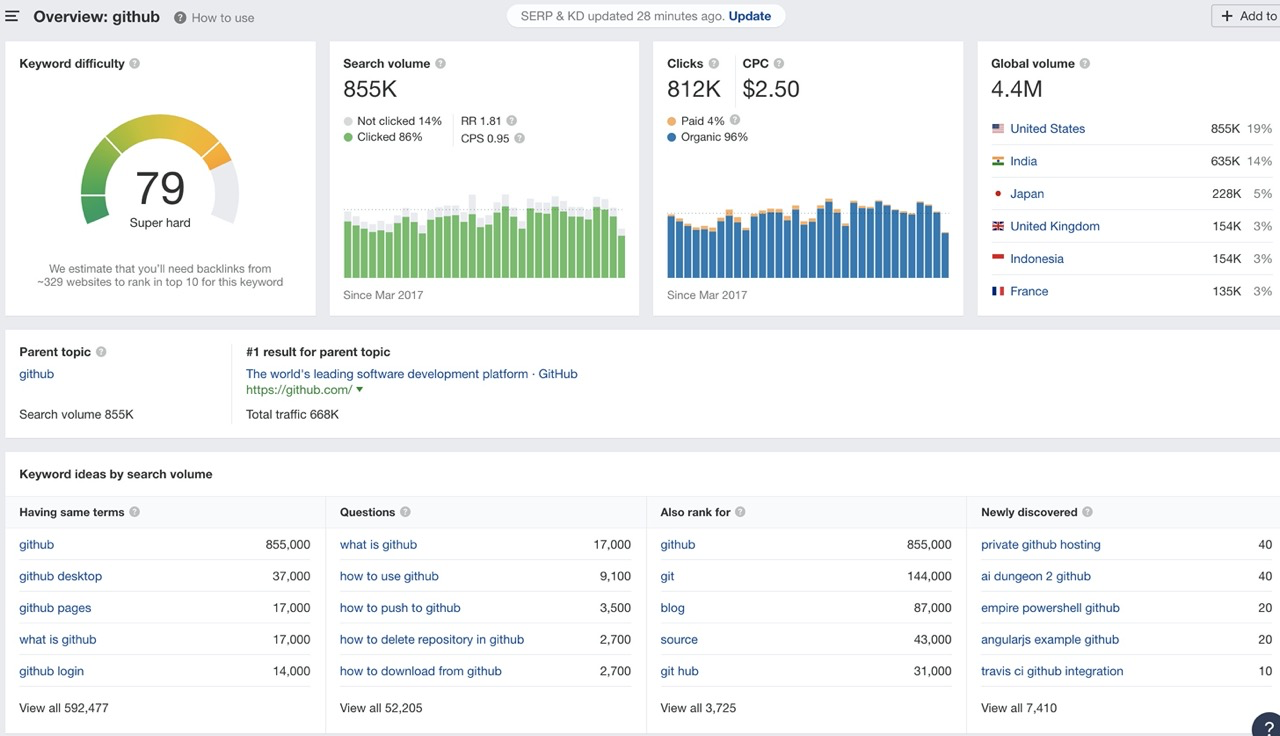Open the hamburger menu icon
This screenshot has width=1280, height=736.
[x=12, y=16]
